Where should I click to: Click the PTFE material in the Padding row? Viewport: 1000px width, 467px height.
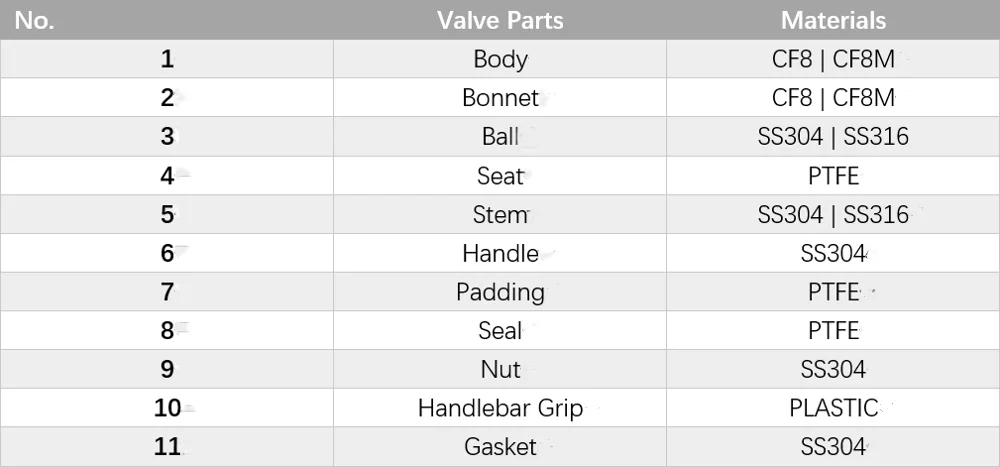pyautogui.click(x=833, y=292)
